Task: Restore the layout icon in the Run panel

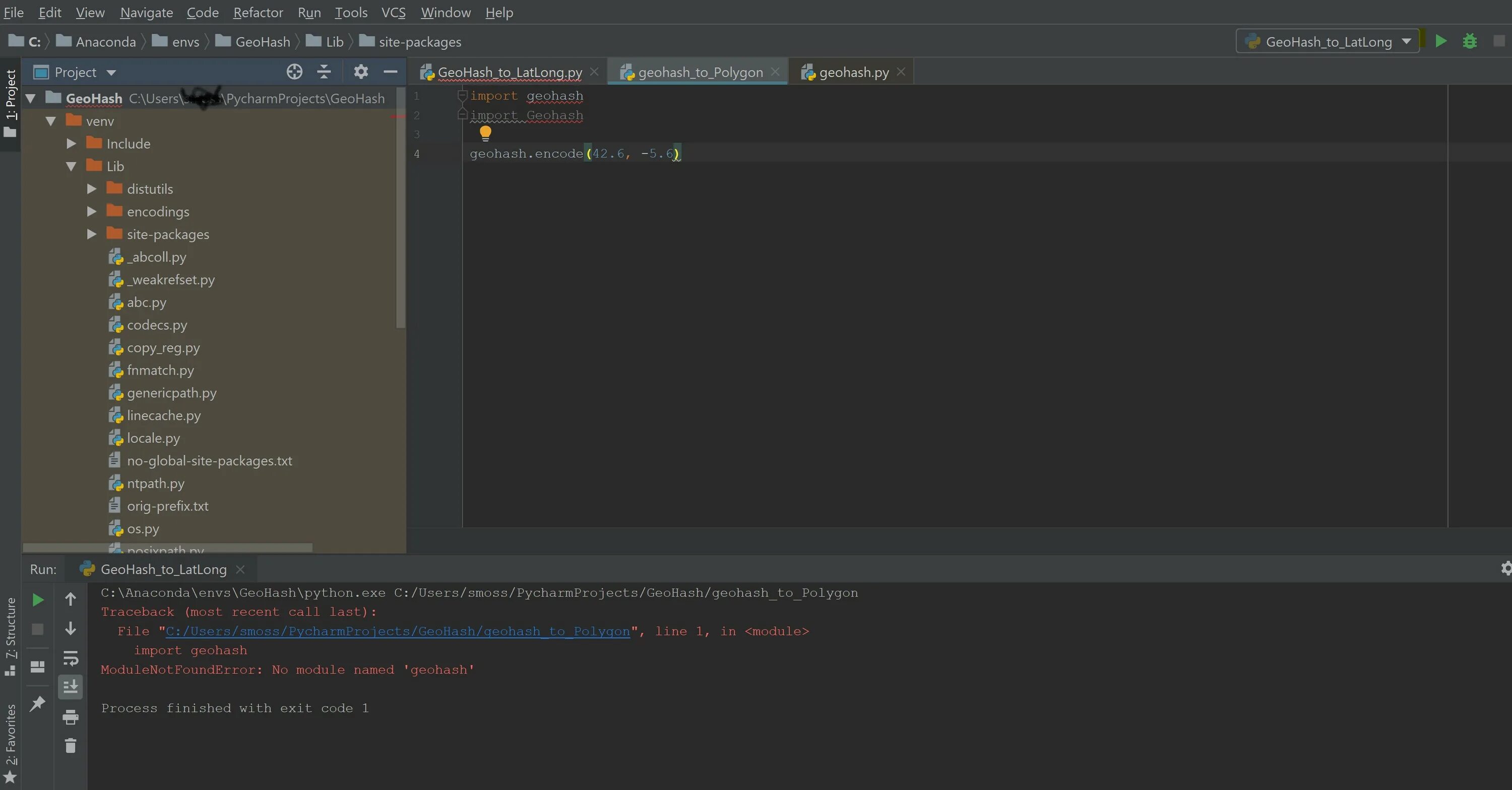Action: coord(38,667)
